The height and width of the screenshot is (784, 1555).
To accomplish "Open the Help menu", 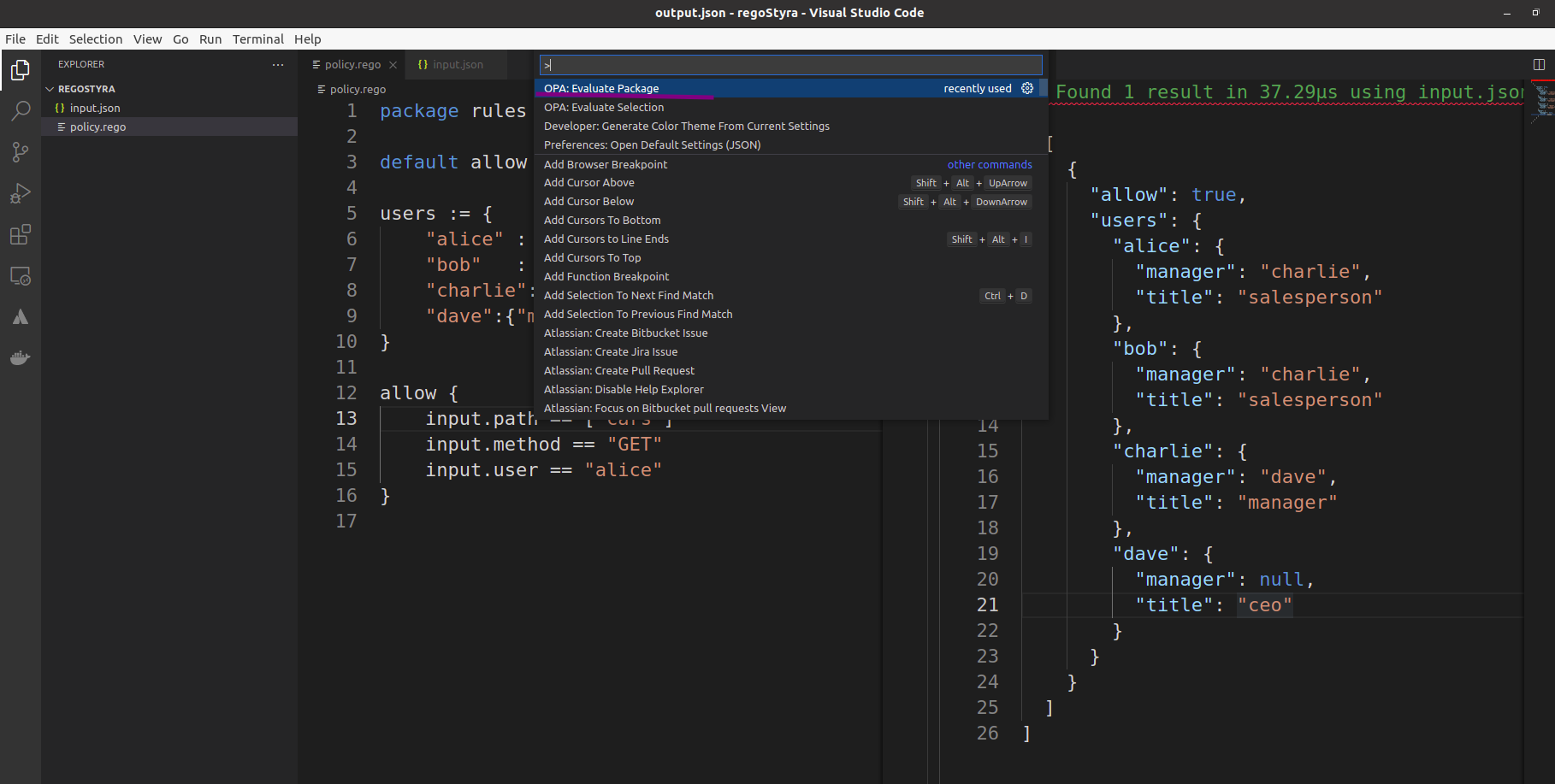I will click(307, 39).
